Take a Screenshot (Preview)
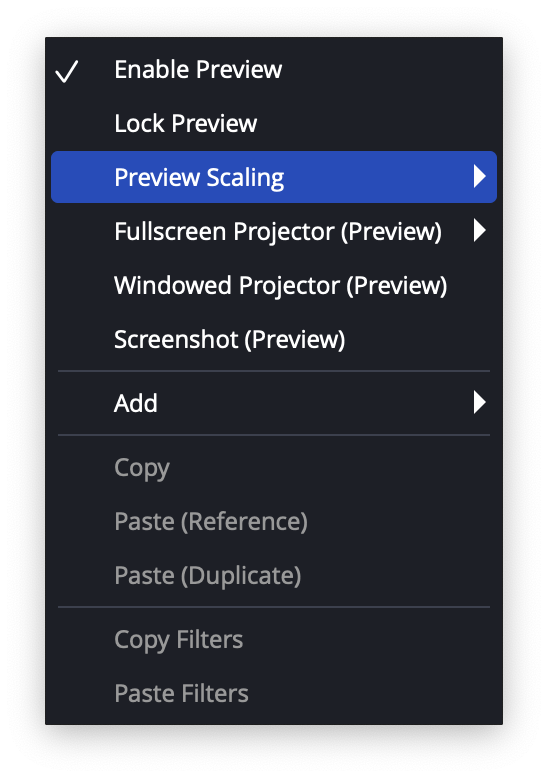This screenshot has height=778, width=548. pos(274,339)
